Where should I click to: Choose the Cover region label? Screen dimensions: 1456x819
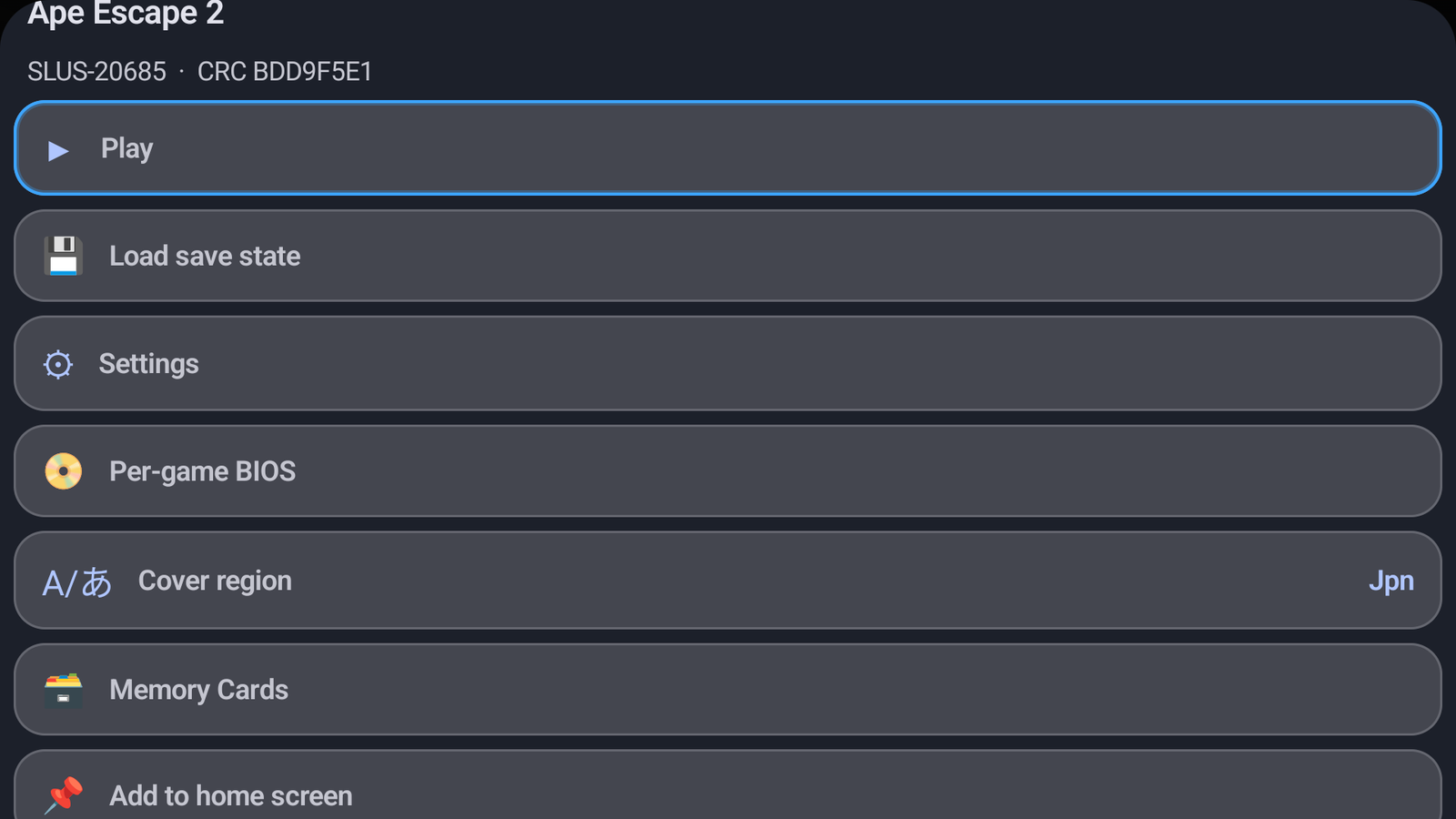(215, 581)
